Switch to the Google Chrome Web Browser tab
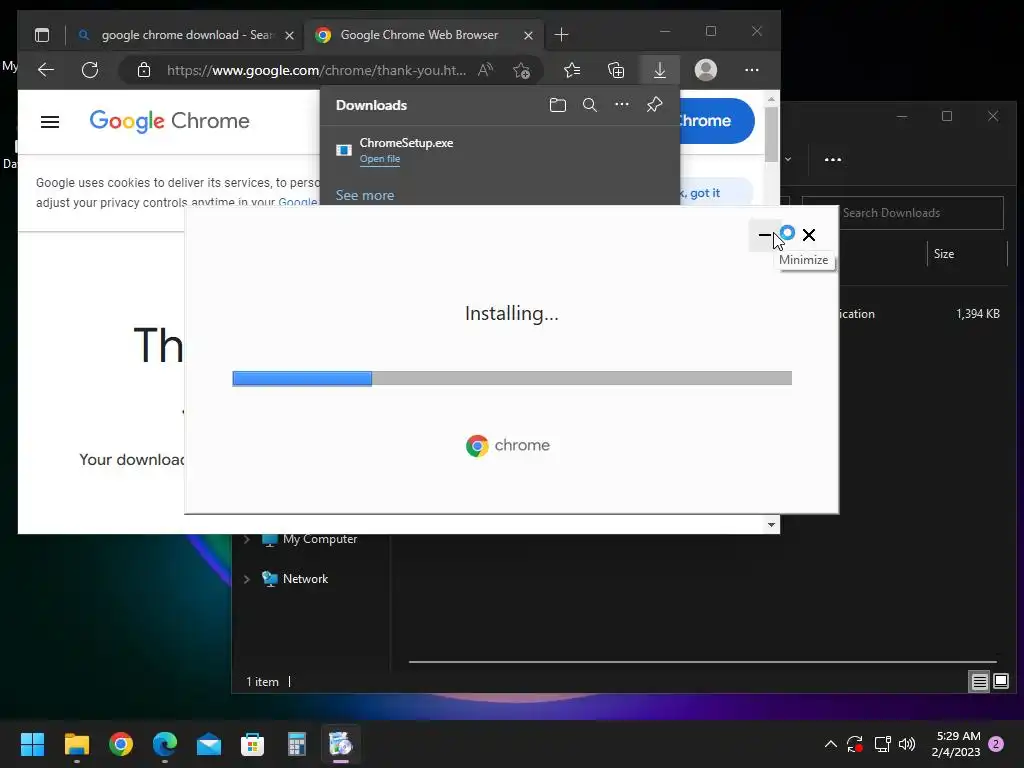The height and width of the screenshot is (768, 1024). (418, 35)
